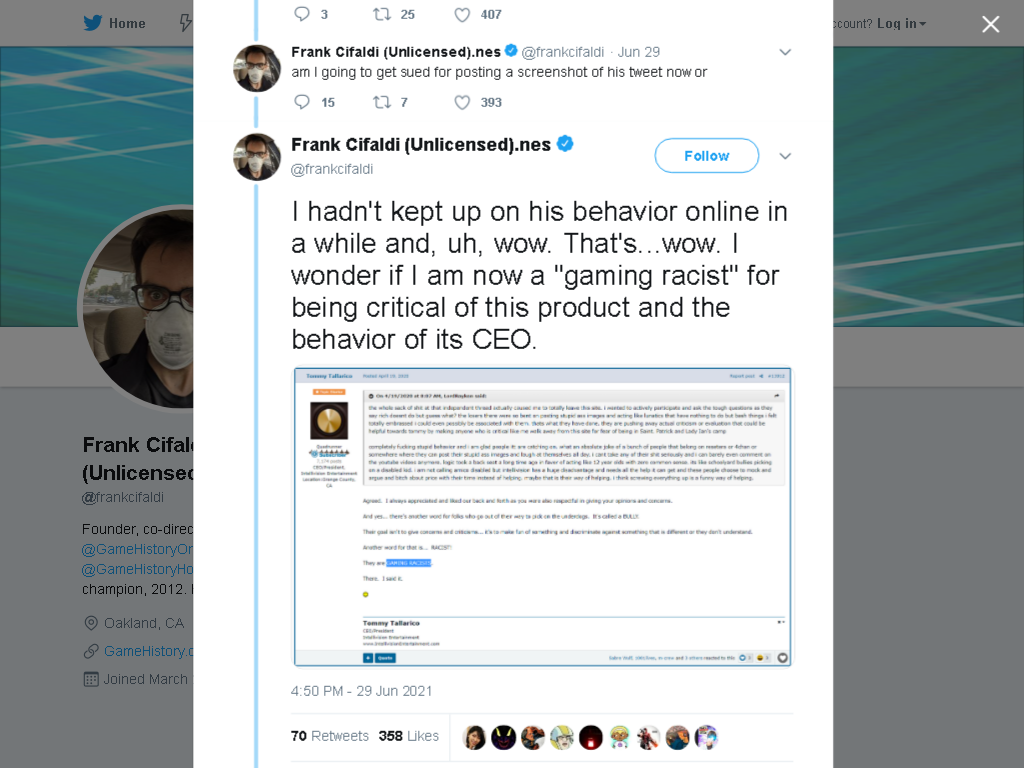Image resolution: width=1024 pixels, height=768 pixels.
Task: Like the tweet with 407 likes
Action: pos(462,14)
